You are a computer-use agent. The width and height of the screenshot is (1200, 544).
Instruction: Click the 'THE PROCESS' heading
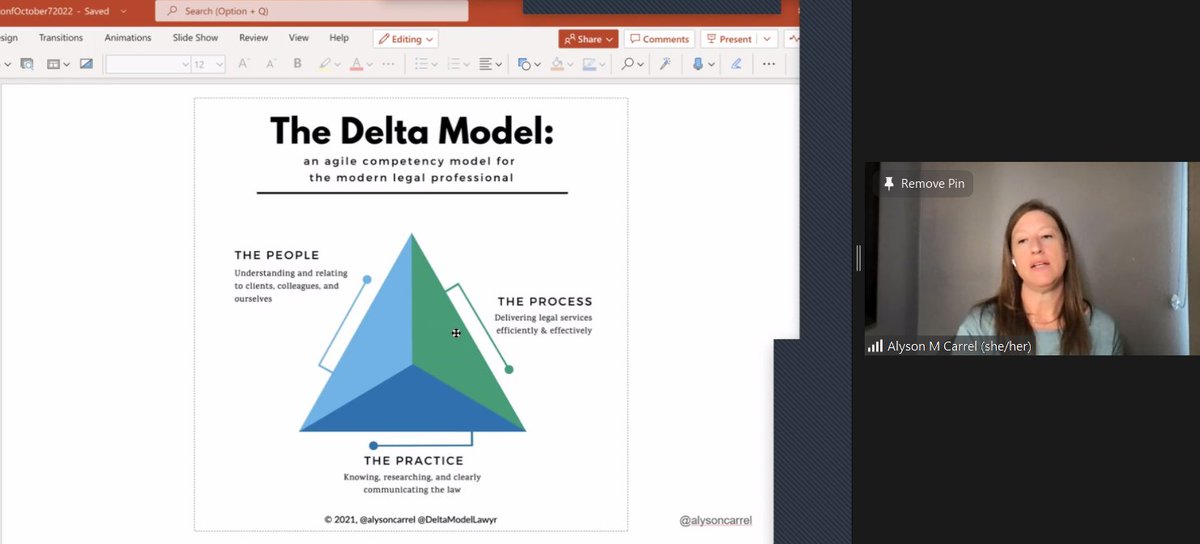coord(545,301)
